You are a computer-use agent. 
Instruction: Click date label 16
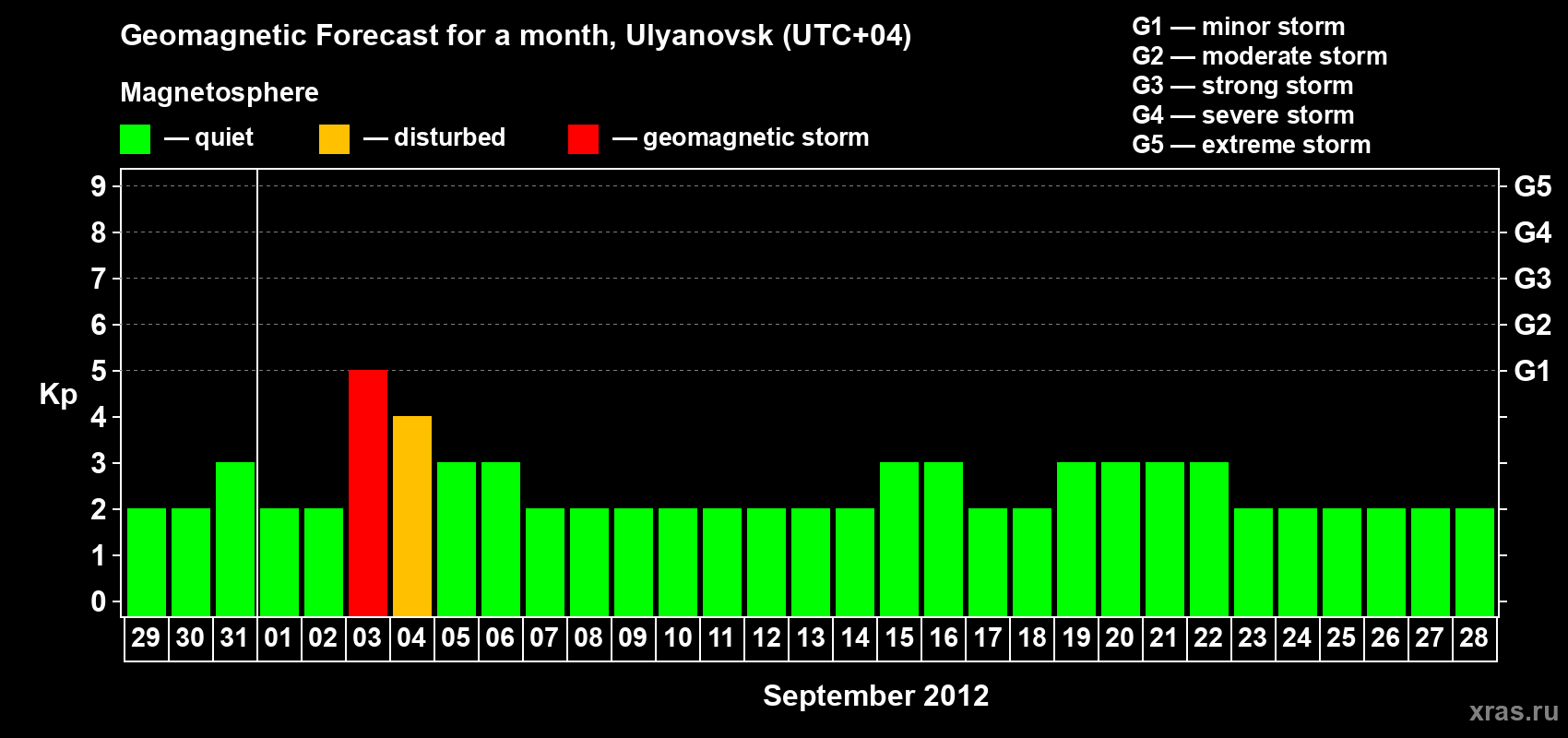pos(944,637)
